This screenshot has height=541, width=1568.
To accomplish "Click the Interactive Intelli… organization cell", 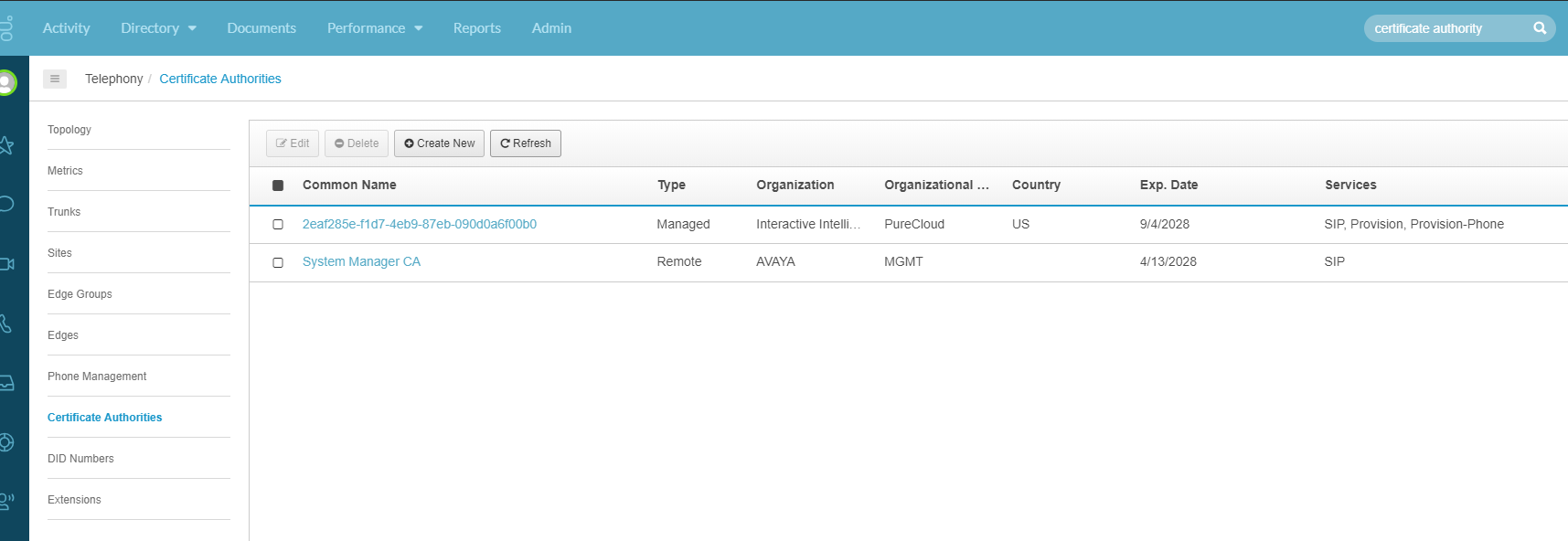I will click(x=808, y=224).
